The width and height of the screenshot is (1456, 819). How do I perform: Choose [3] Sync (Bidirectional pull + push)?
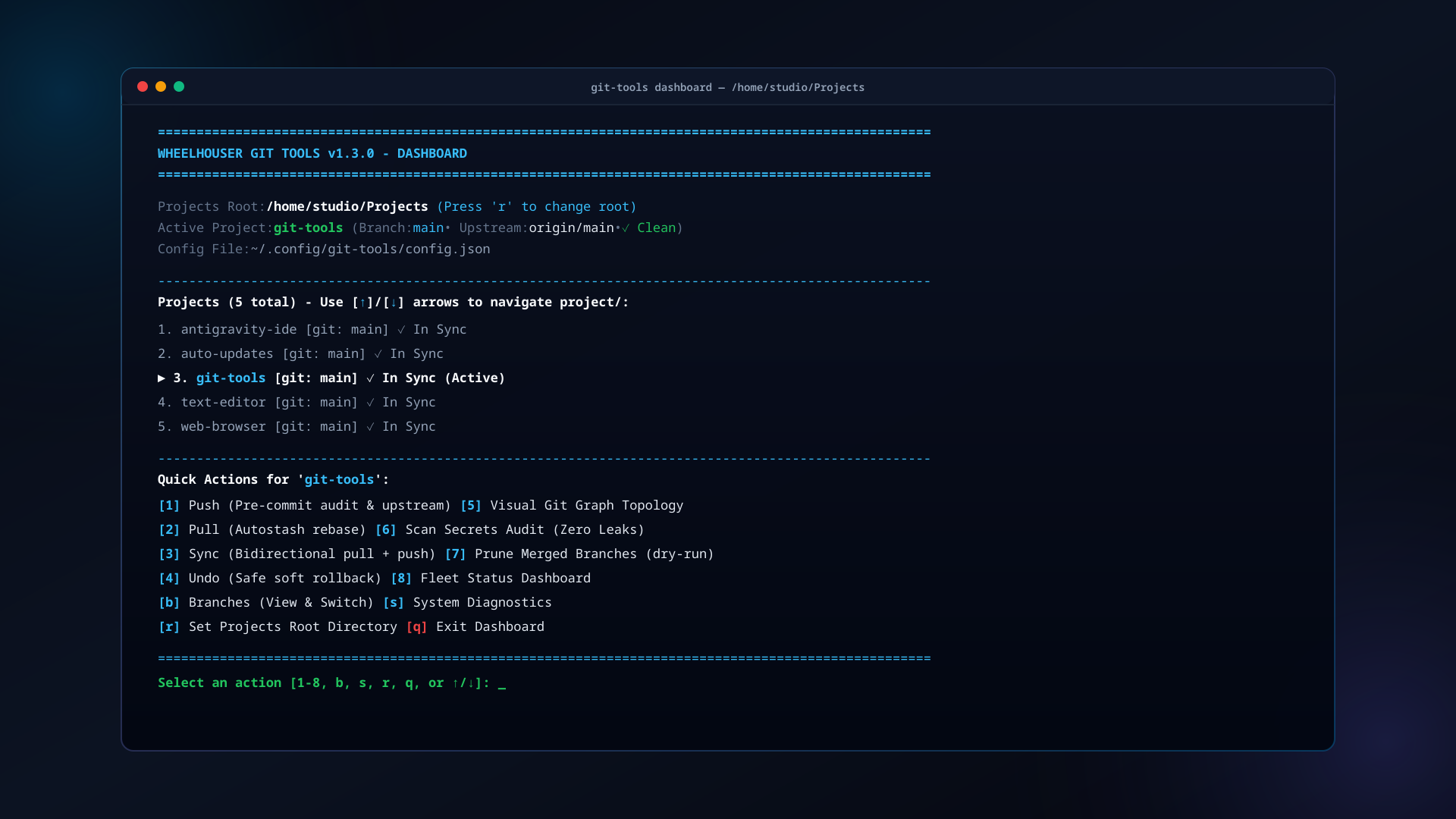pyautogui.click(x=297, y=554)
